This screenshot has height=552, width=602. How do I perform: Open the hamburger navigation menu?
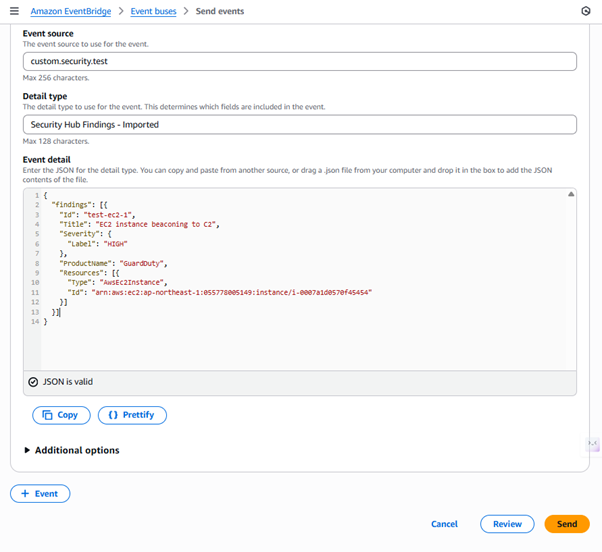[14, 11]
